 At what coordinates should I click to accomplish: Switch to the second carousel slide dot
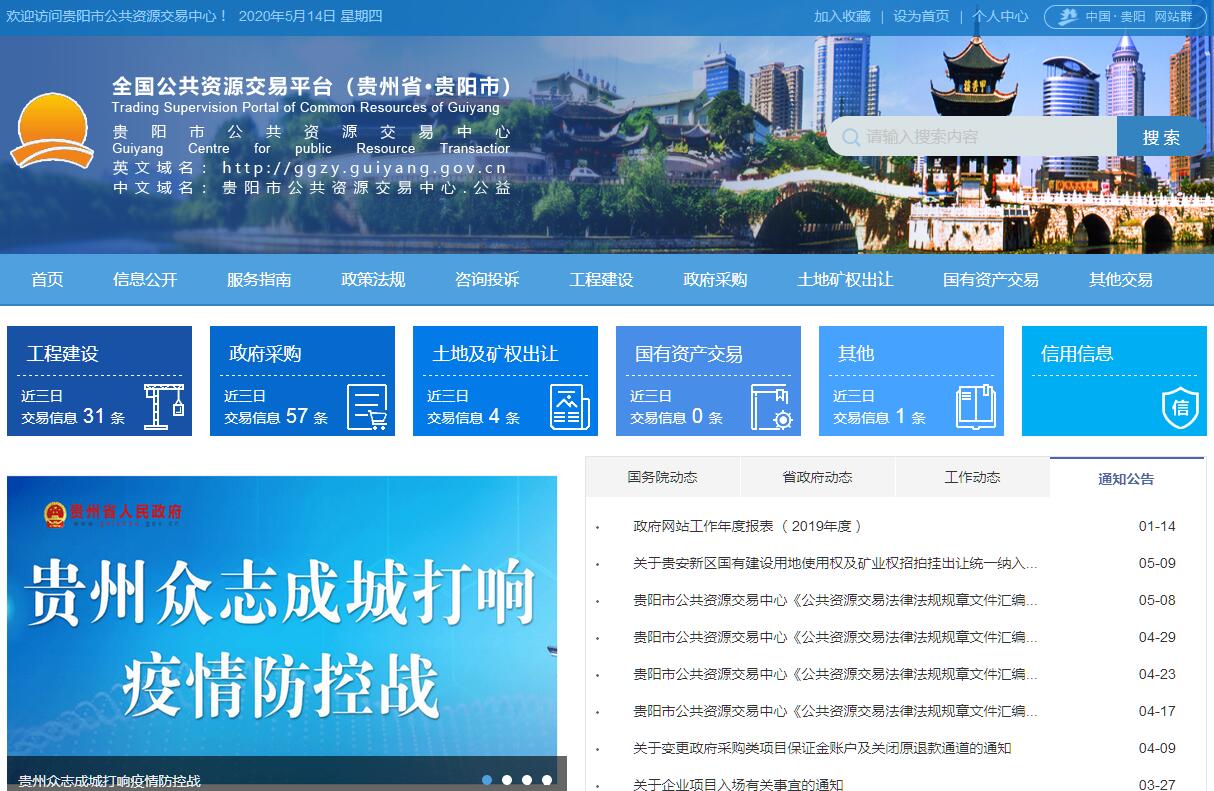507,780
